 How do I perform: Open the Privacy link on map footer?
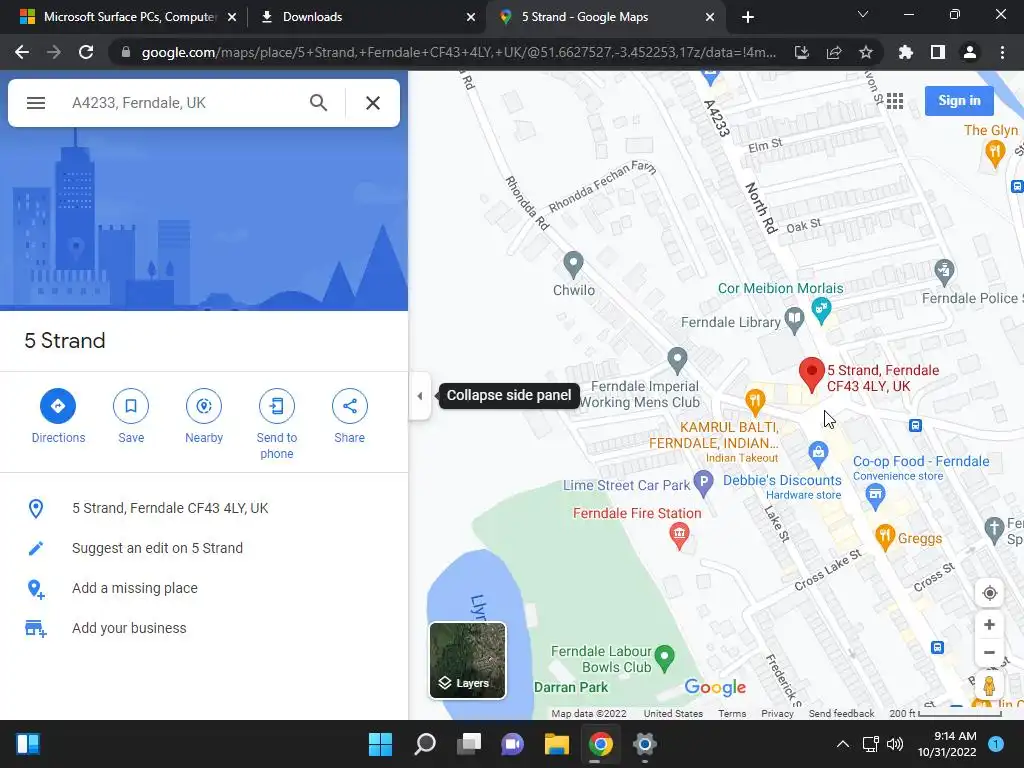click(x=777, y=713)
